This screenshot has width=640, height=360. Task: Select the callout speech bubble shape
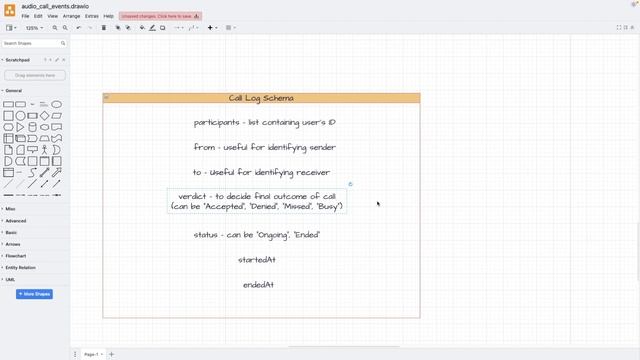click(x=32, y=150)
